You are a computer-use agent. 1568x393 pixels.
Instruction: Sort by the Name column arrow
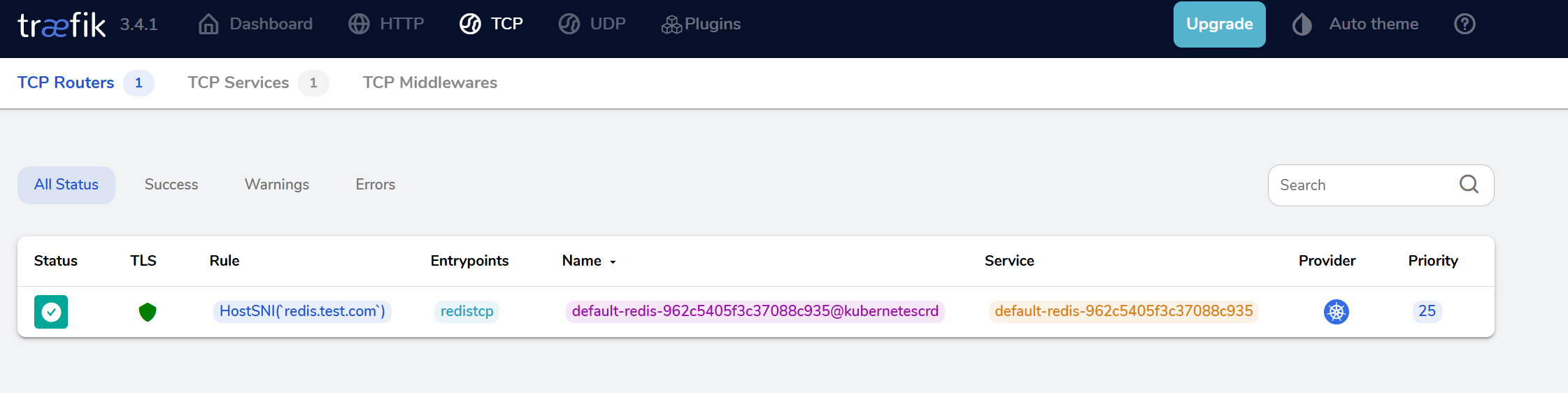[x=613, y=262]
